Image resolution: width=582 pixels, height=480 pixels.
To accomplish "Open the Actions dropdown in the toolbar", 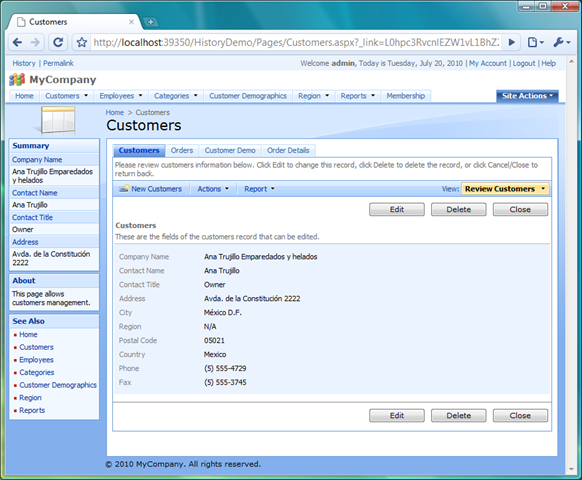I will coord(213,189).
